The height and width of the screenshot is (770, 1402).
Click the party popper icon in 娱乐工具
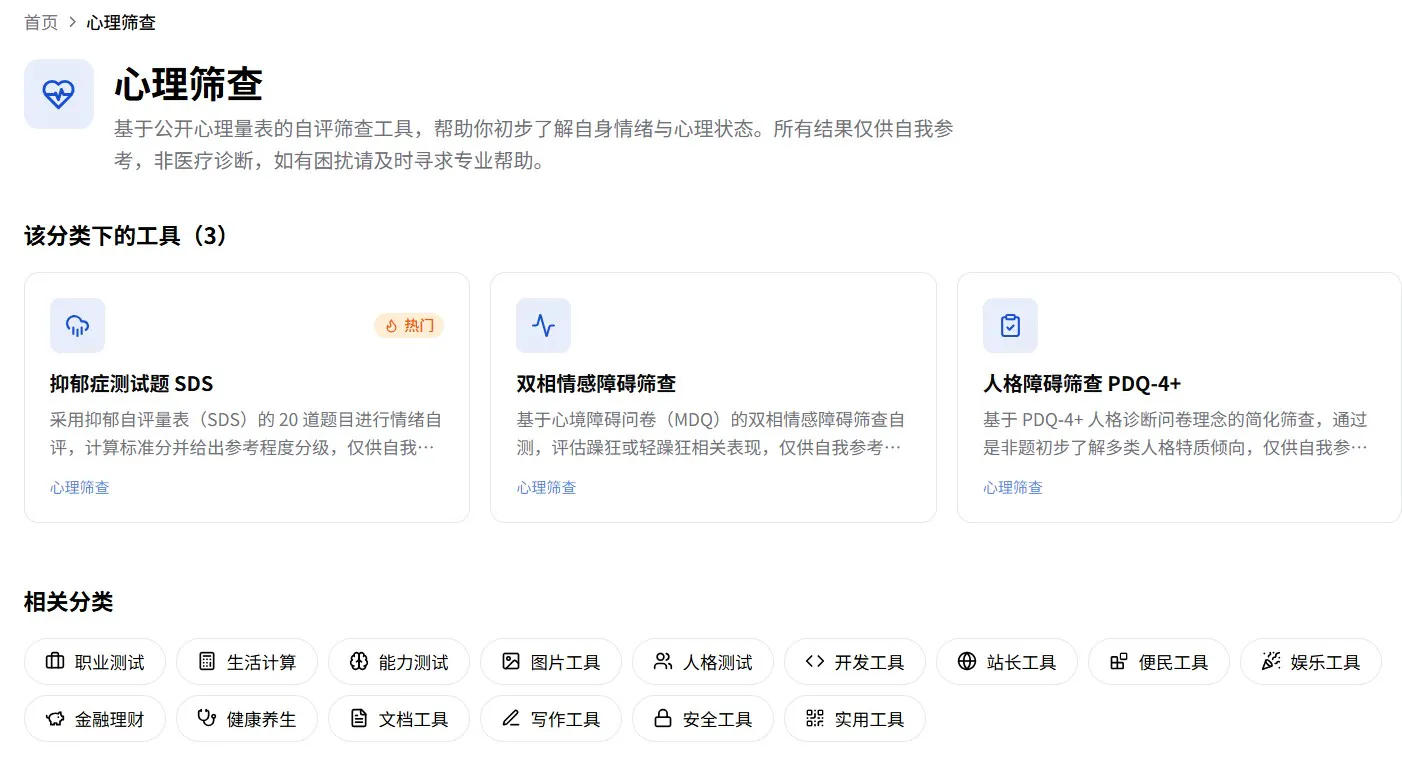pos(1271,661)
